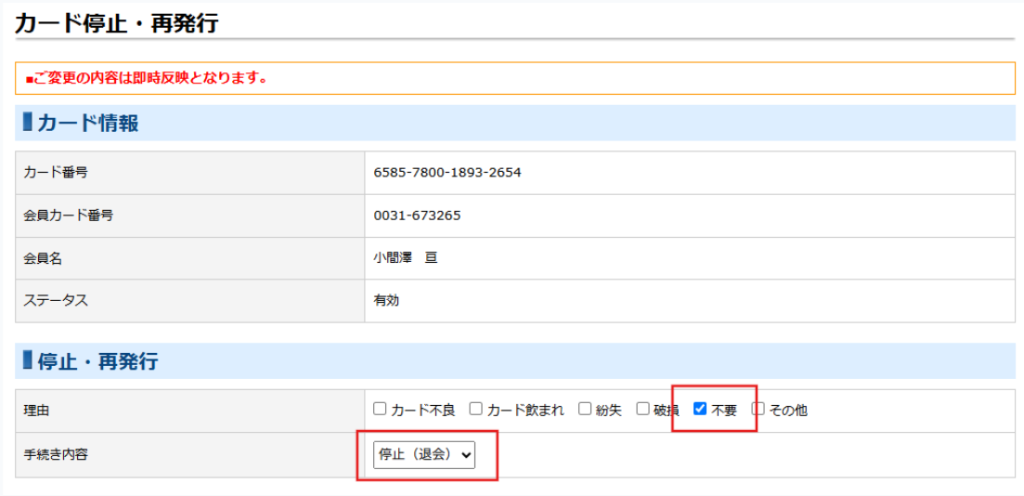Click the card number 6585-7800-1893-2654
The height and width of the screenshot is (496, 1024).
[447, 172]
